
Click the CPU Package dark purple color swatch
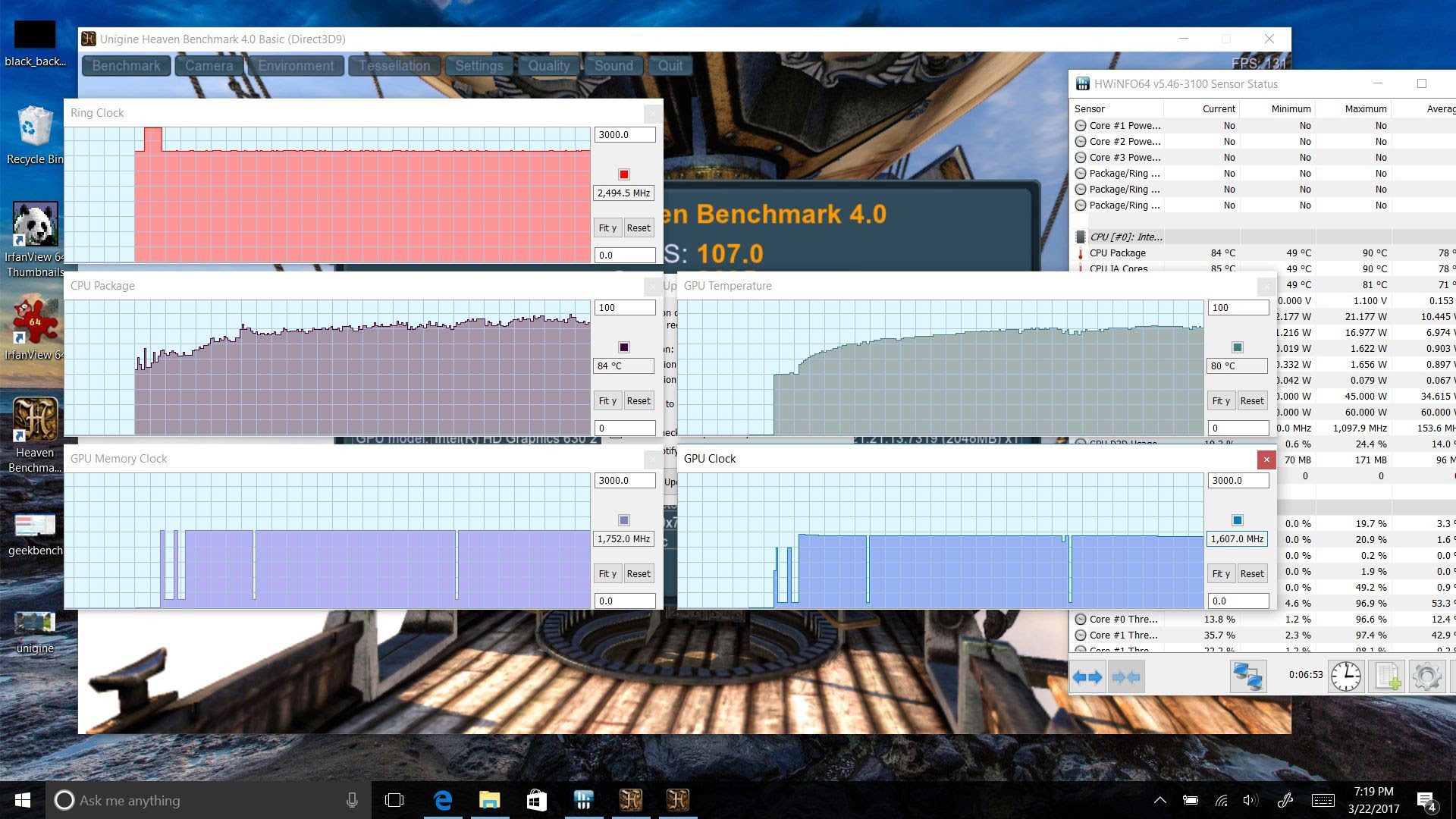tap(624, 347)
